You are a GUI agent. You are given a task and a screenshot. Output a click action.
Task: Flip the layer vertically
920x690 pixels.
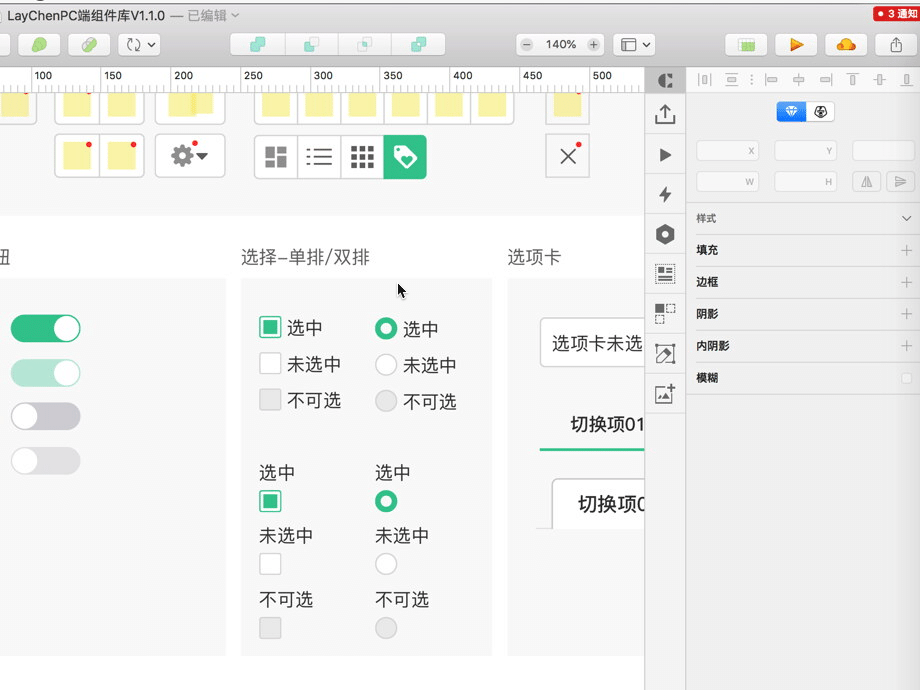(x=900, y=182)
